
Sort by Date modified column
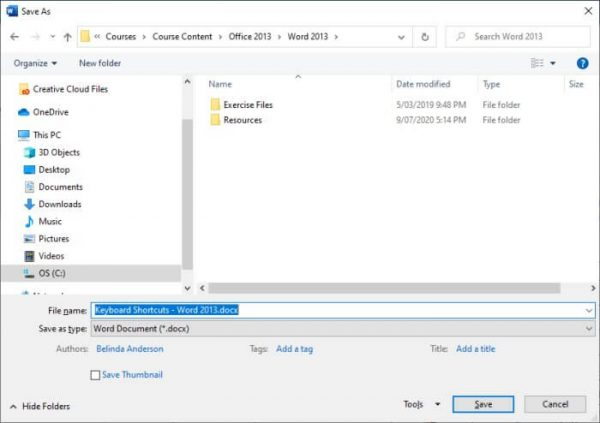point(423,84)
